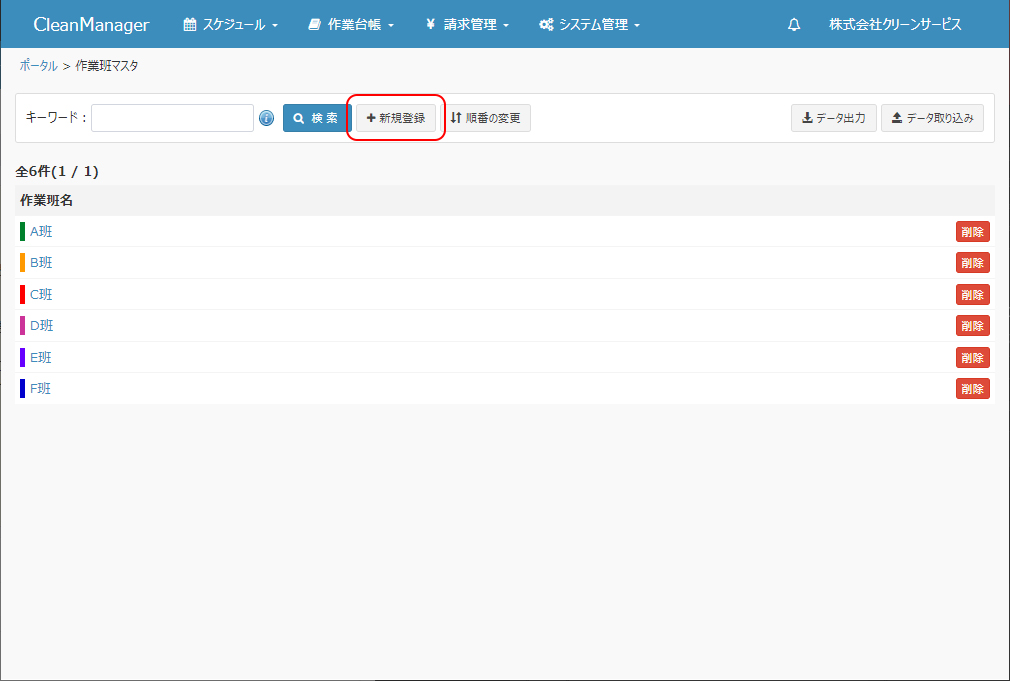Click the データ取り込み import button
1010x681 pixels.
[x=932, y=118]
